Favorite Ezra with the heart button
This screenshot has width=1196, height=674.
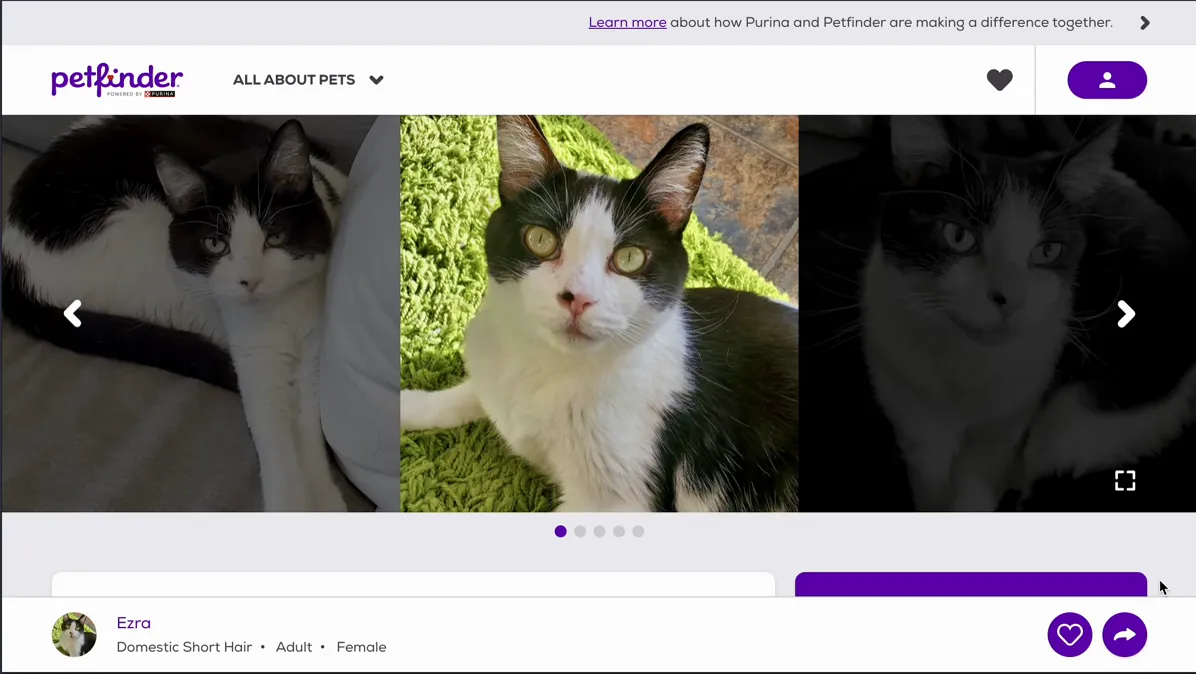[1069, 635]
